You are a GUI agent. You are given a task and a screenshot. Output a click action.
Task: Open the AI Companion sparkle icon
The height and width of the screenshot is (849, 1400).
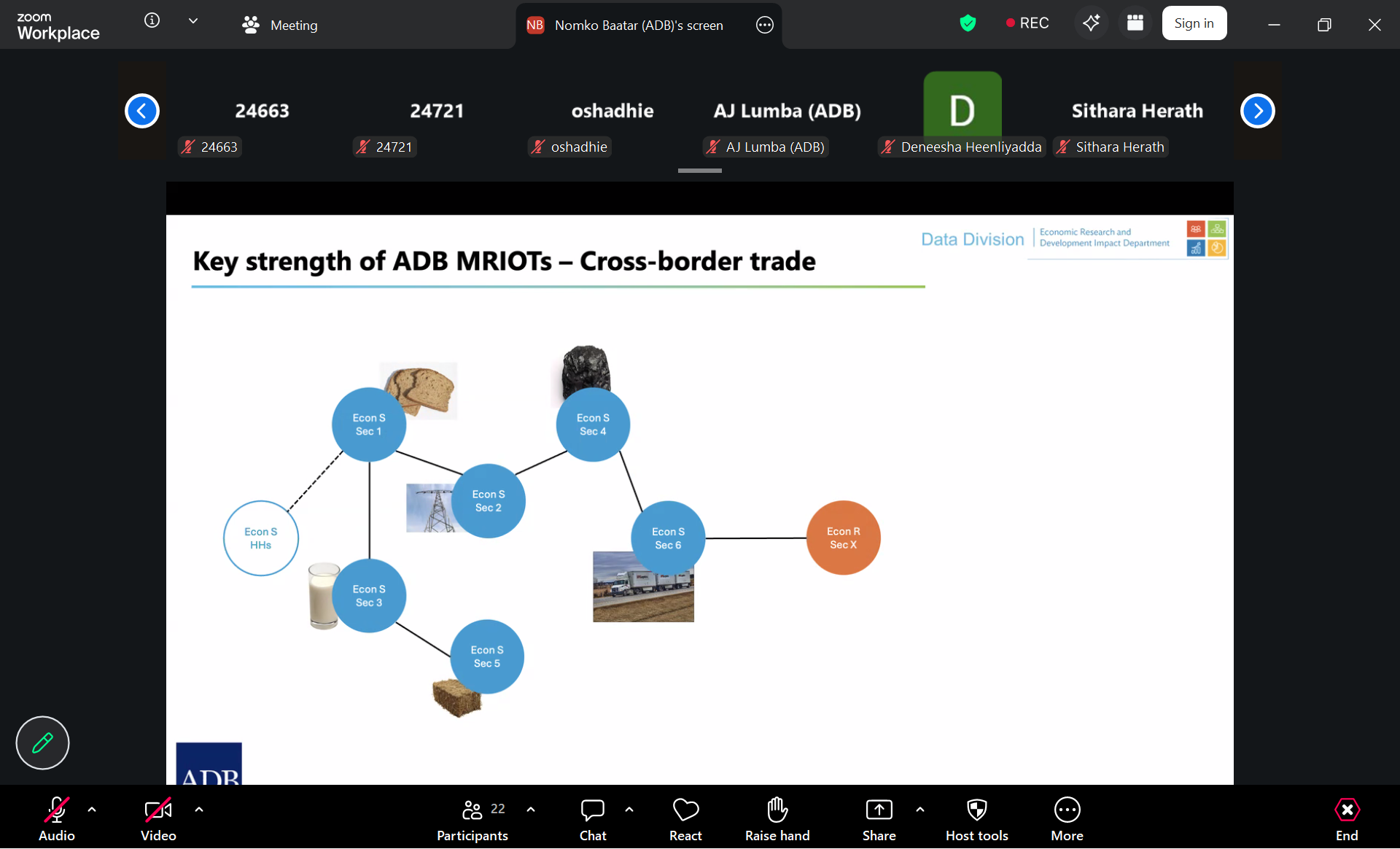click(1091, 23)
